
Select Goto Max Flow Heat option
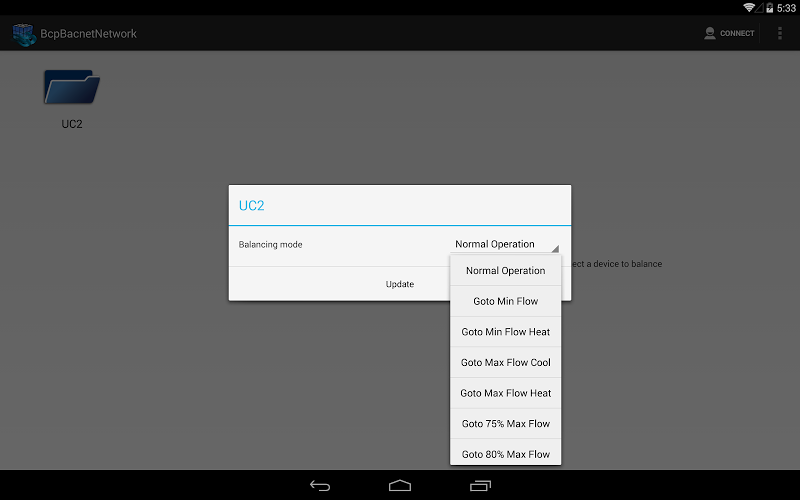506,393
